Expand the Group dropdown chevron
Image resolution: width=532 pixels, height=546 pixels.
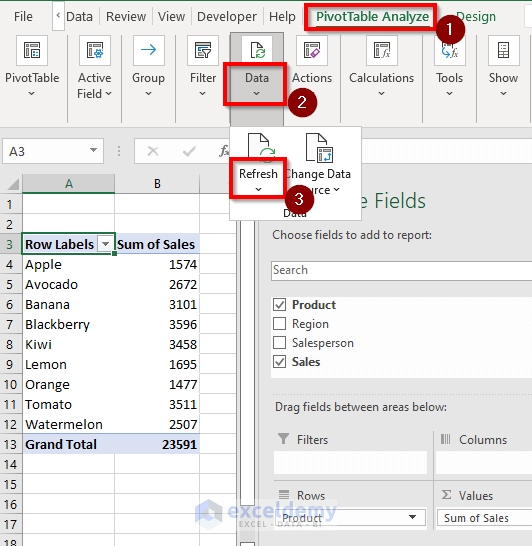click(x=148, y=94)
